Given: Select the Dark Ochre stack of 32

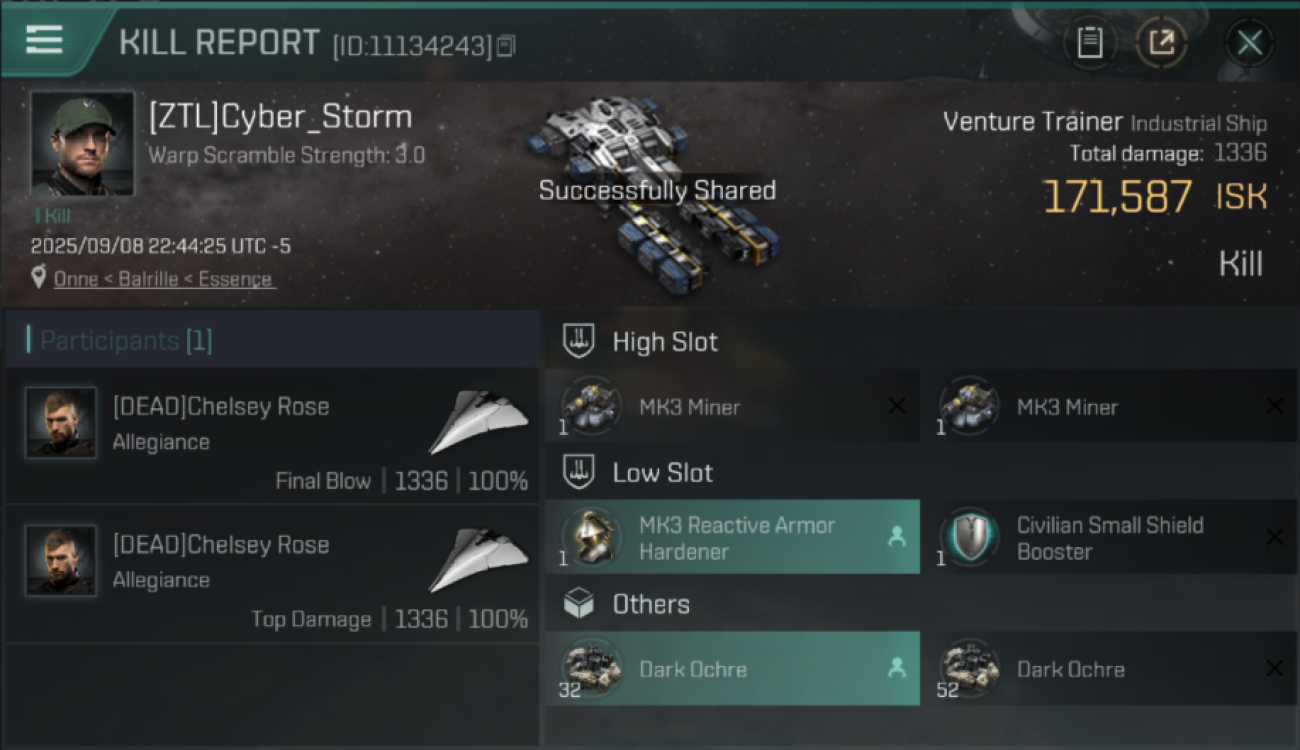Looking at the screenshot, I should (732, 669).
